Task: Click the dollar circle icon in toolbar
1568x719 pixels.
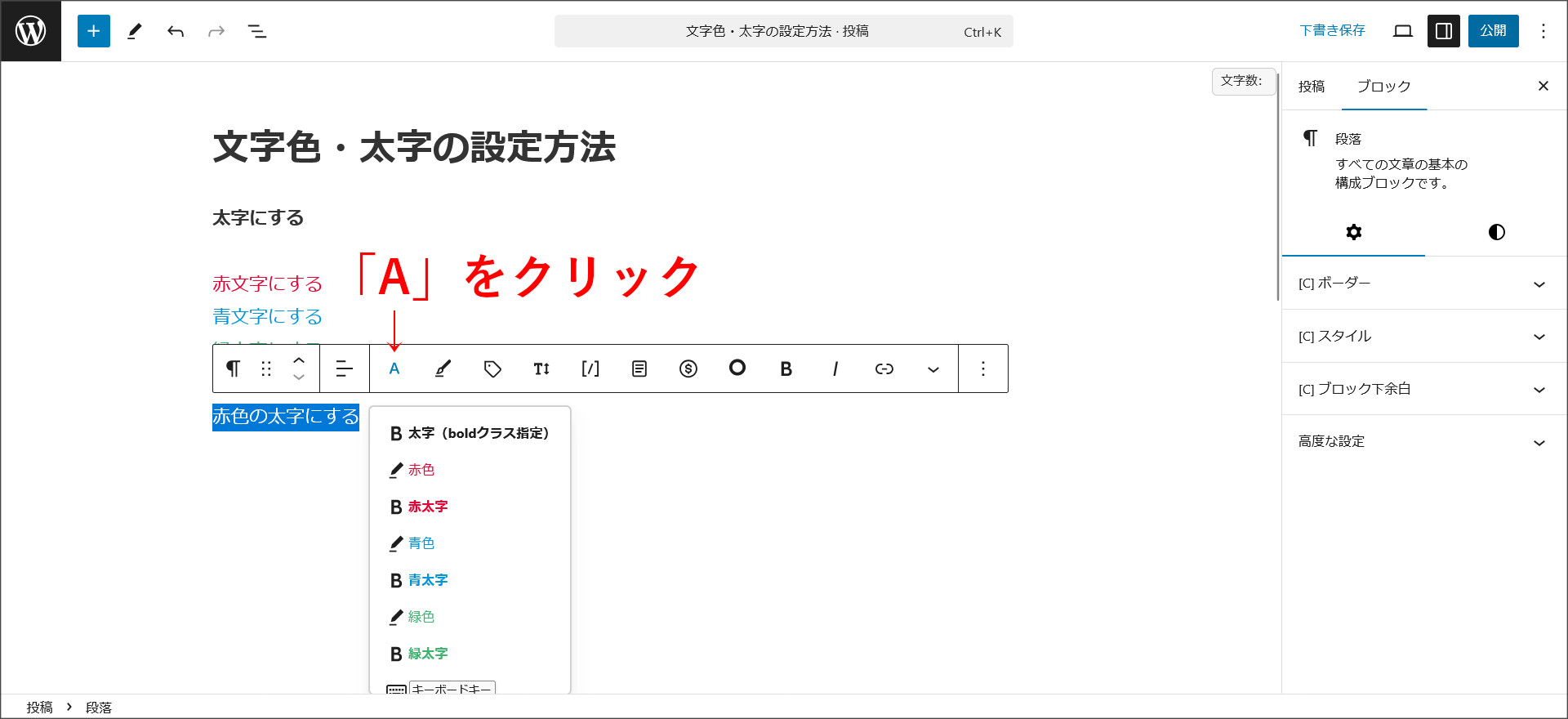Action: point(688,368)
